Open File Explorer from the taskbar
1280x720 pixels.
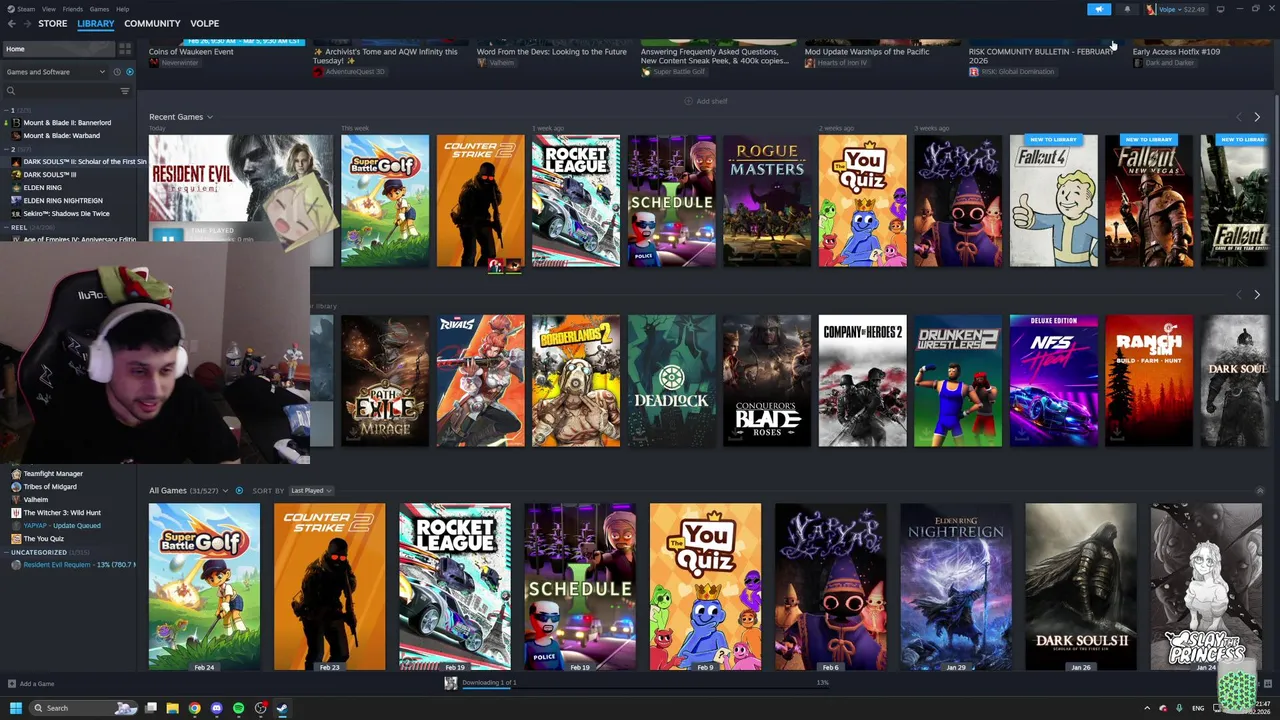[172, 708]
